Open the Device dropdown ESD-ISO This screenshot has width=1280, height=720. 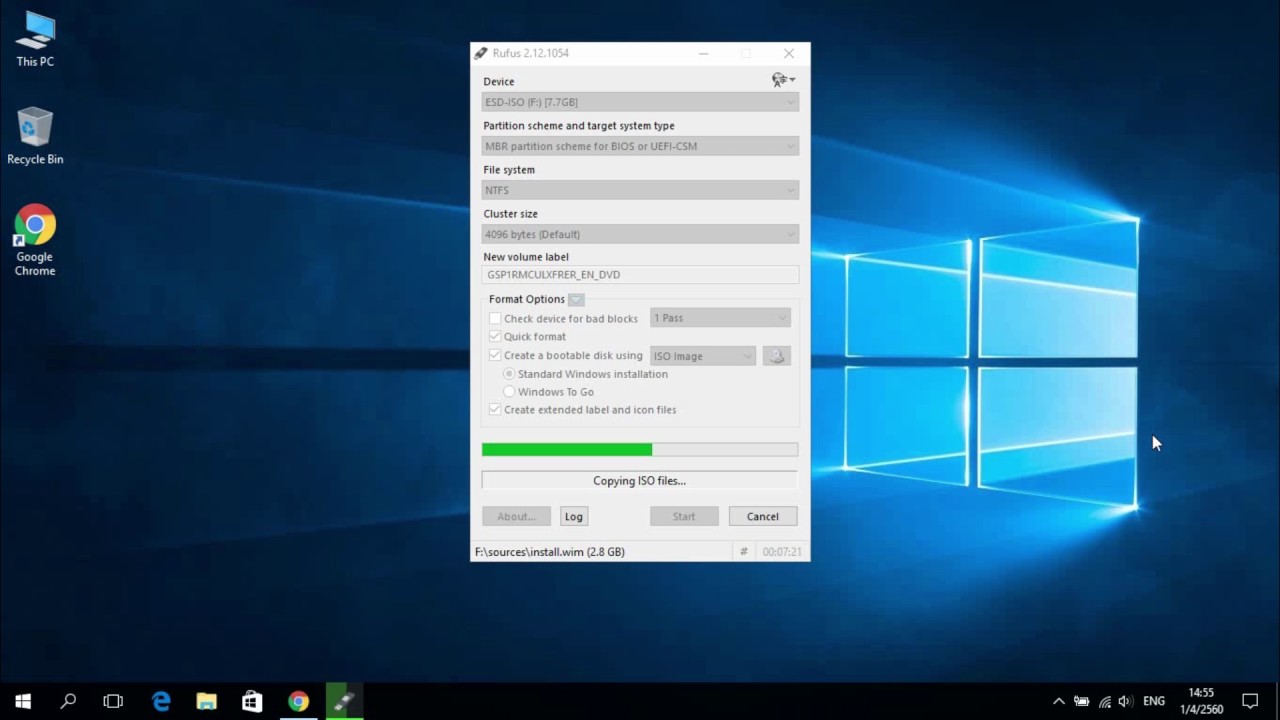[640, 102]
